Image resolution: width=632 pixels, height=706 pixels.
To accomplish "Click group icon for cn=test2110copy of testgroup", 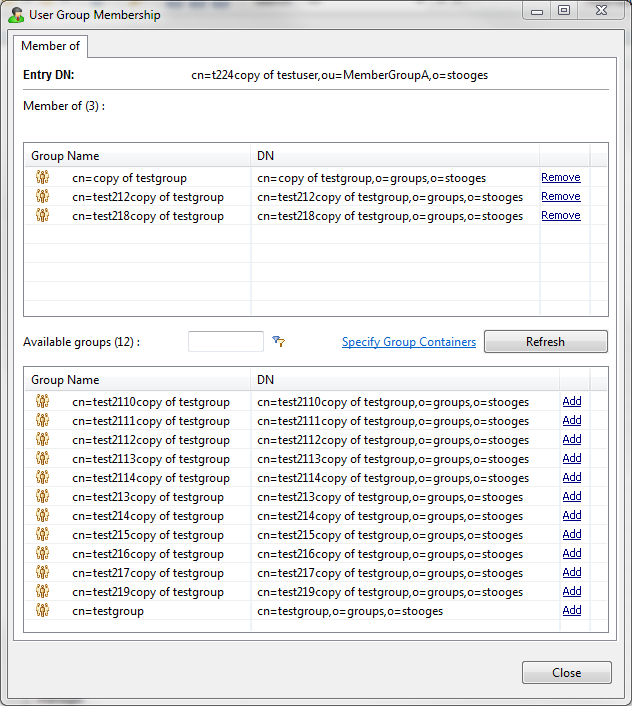I will [42, 402].
